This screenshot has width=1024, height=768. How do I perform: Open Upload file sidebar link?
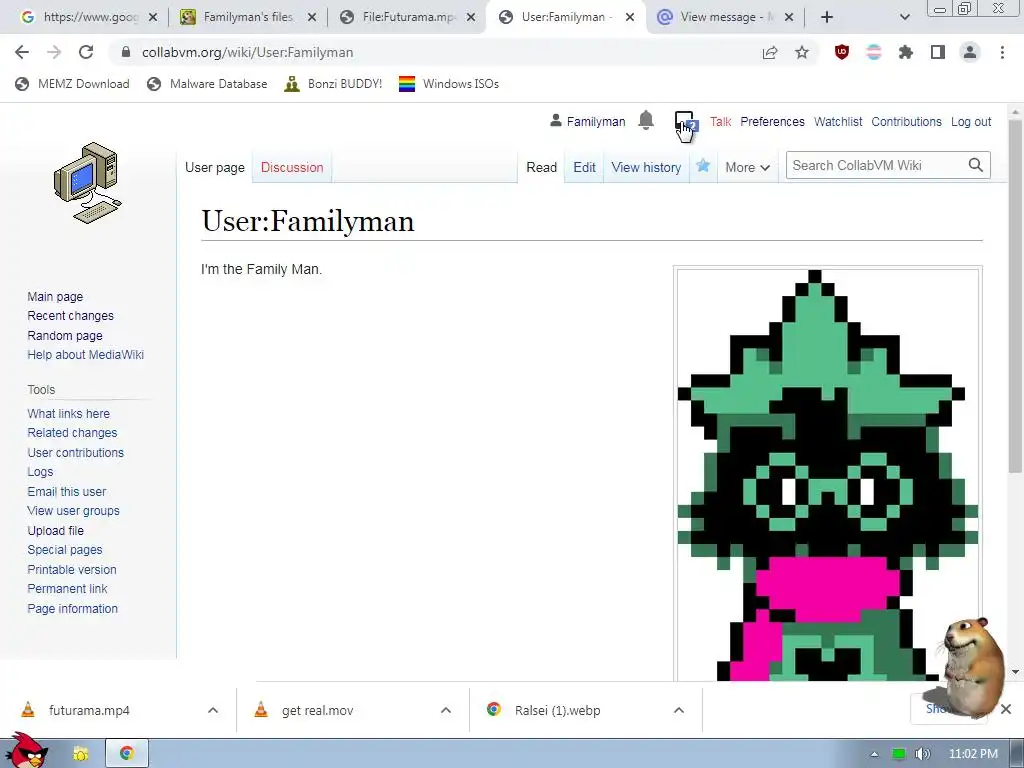(x=56, y=530)
